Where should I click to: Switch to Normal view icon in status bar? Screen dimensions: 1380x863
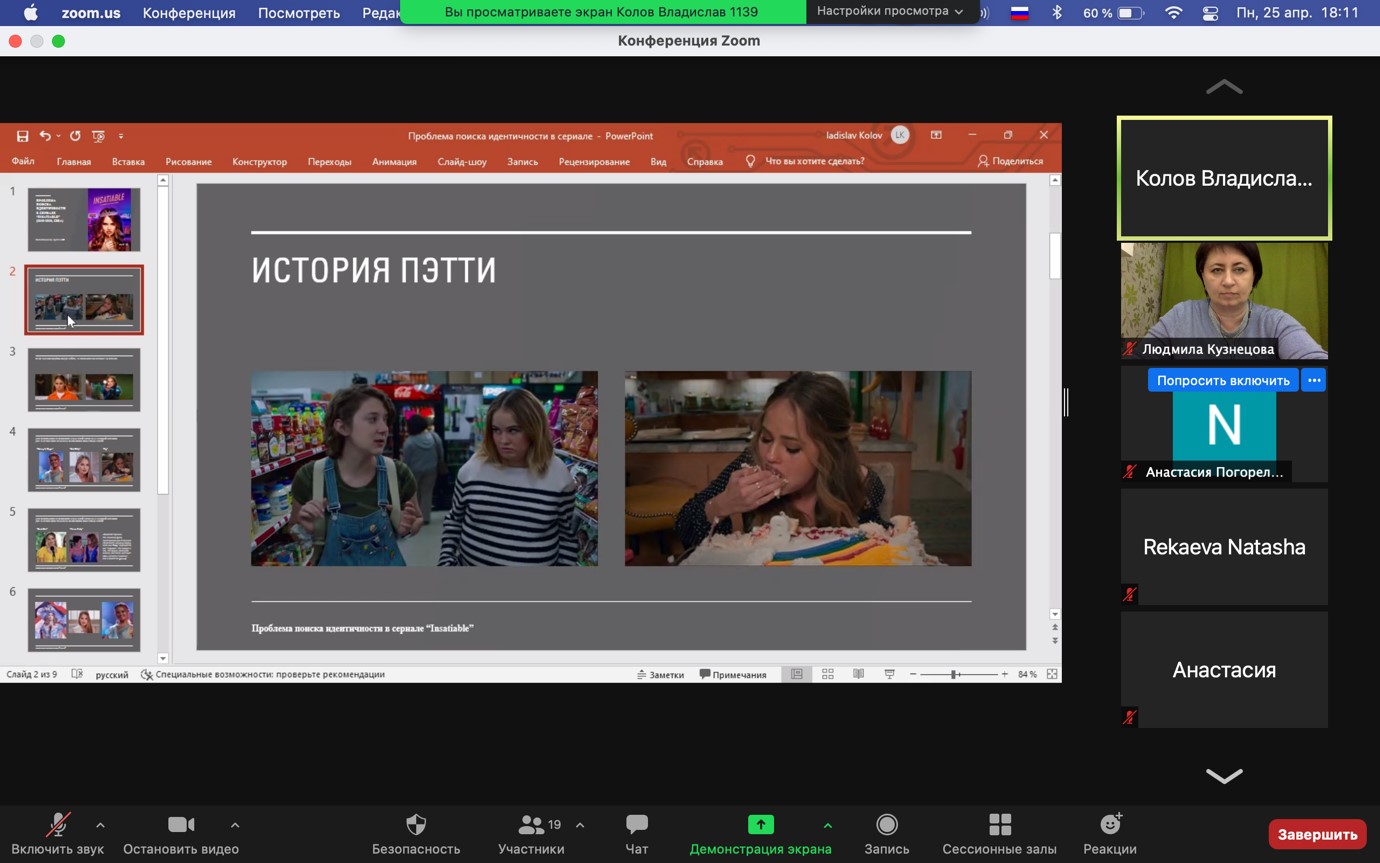pyautogui.click(x=797, y=674)
